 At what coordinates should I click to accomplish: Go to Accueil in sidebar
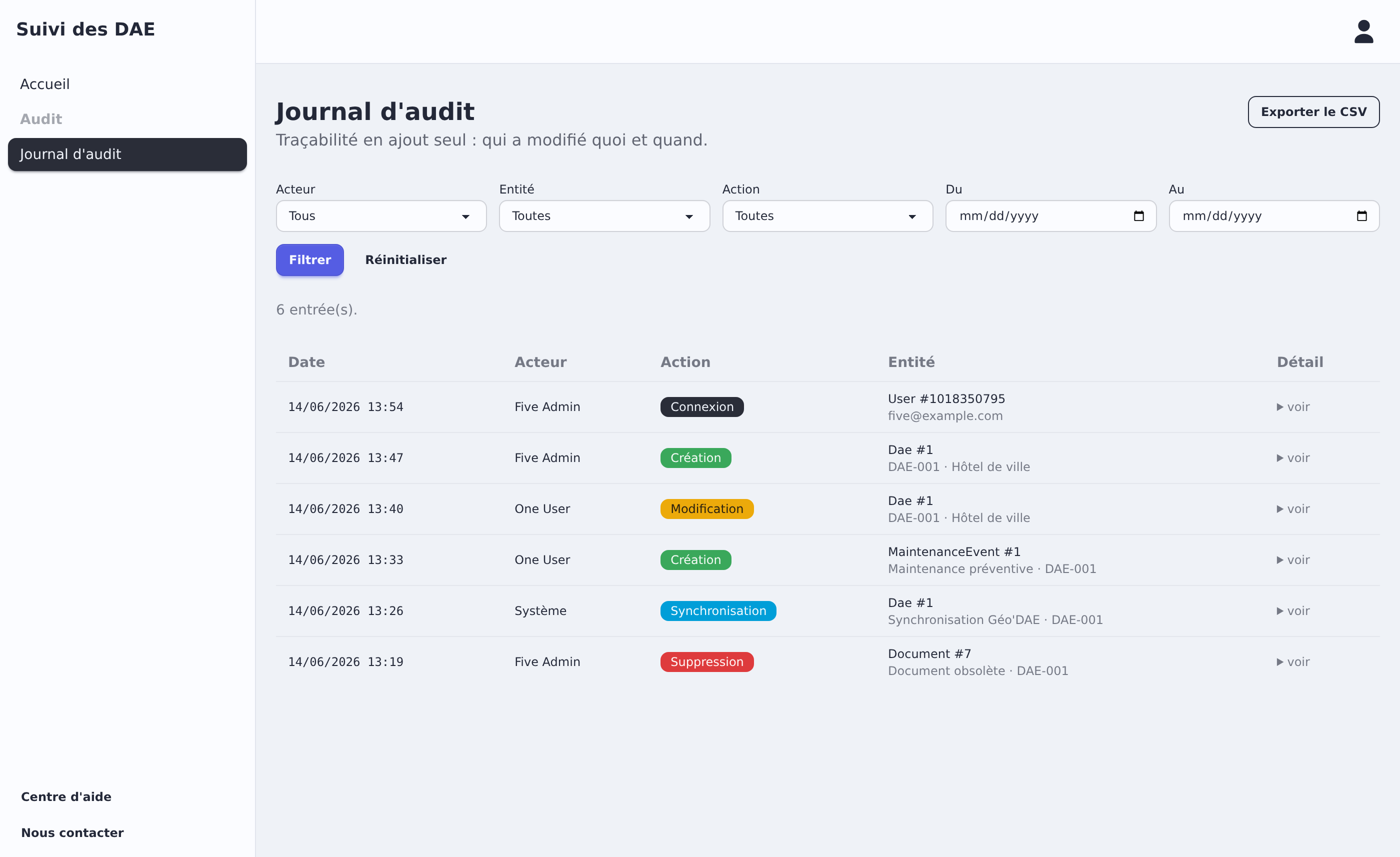[x=45, y=84]
